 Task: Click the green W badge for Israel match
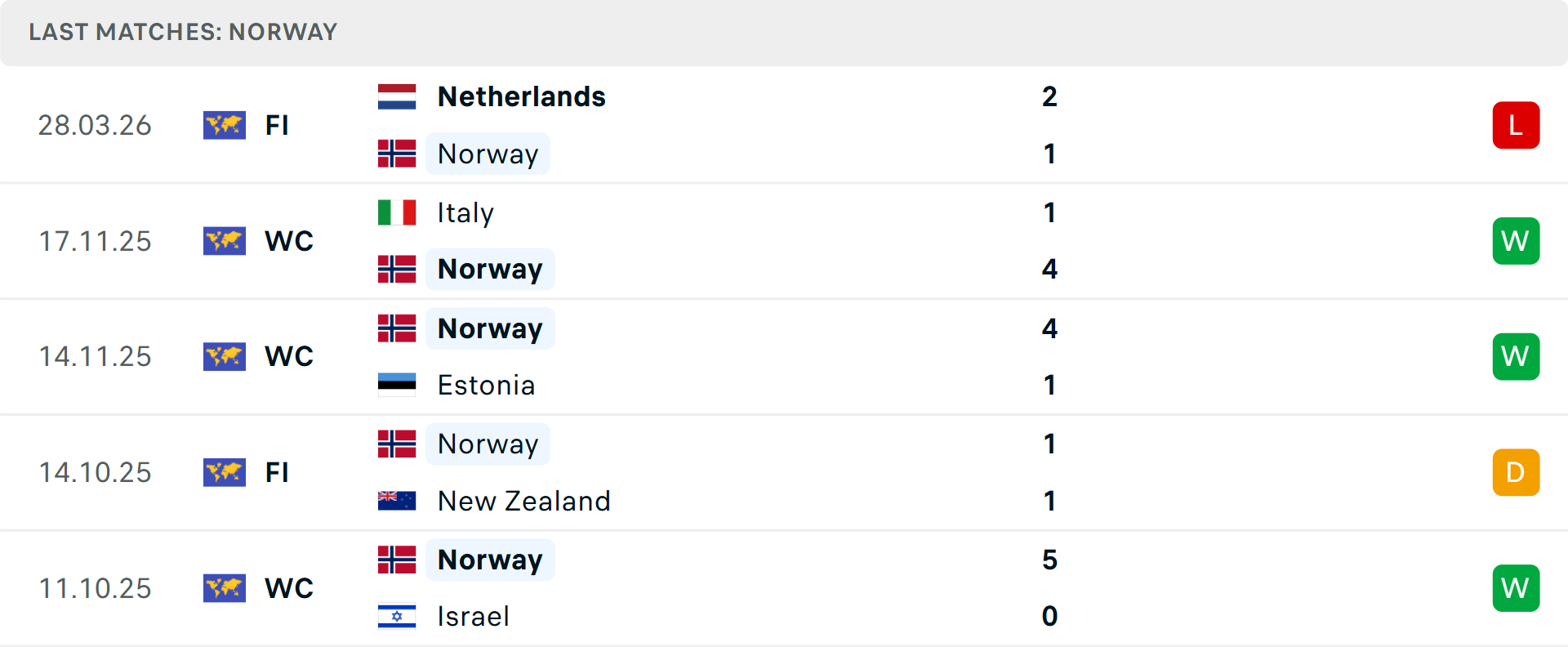point(1516,588)
